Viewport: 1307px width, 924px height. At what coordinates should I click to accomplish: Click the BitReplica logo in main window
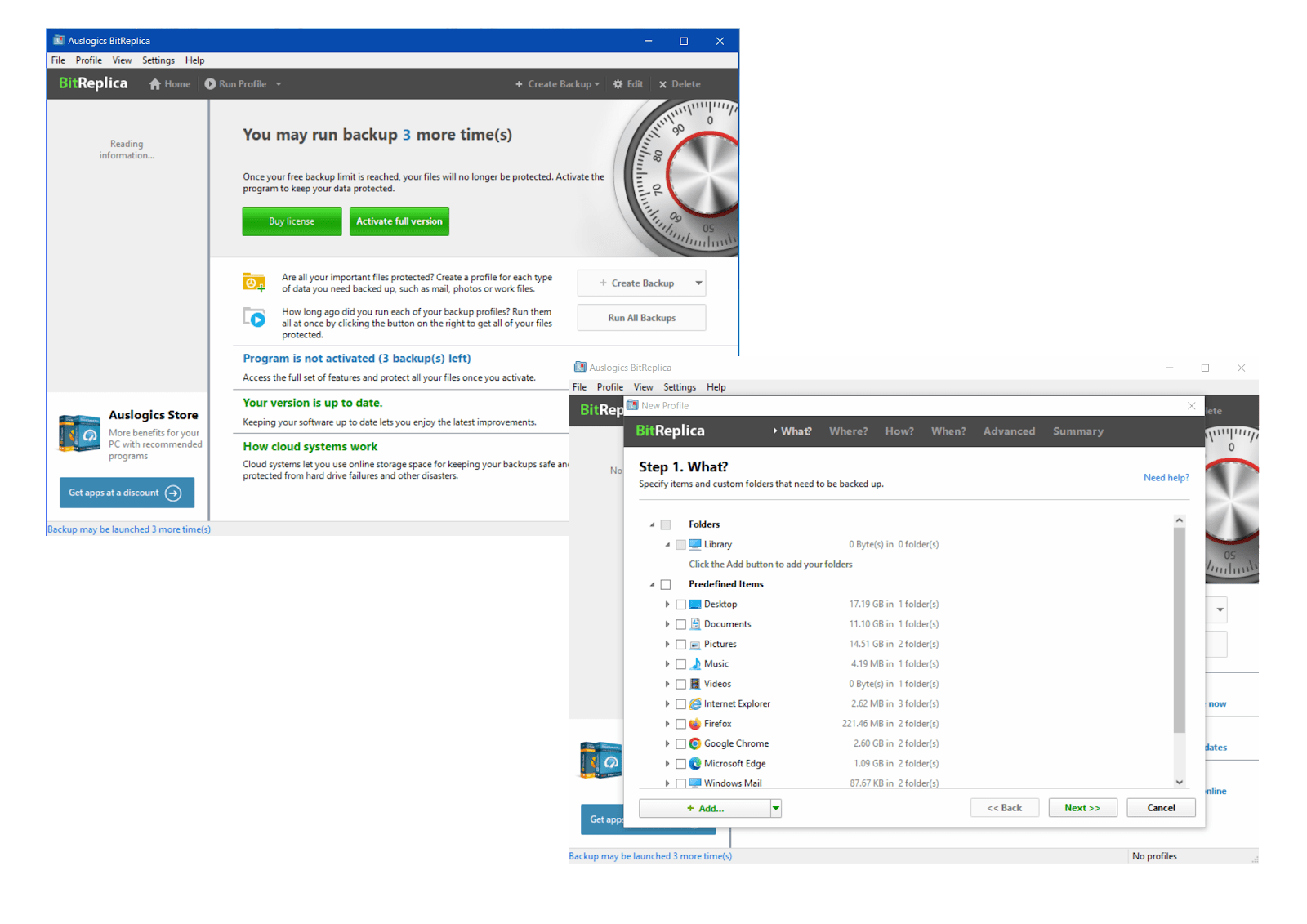[93, 83]
